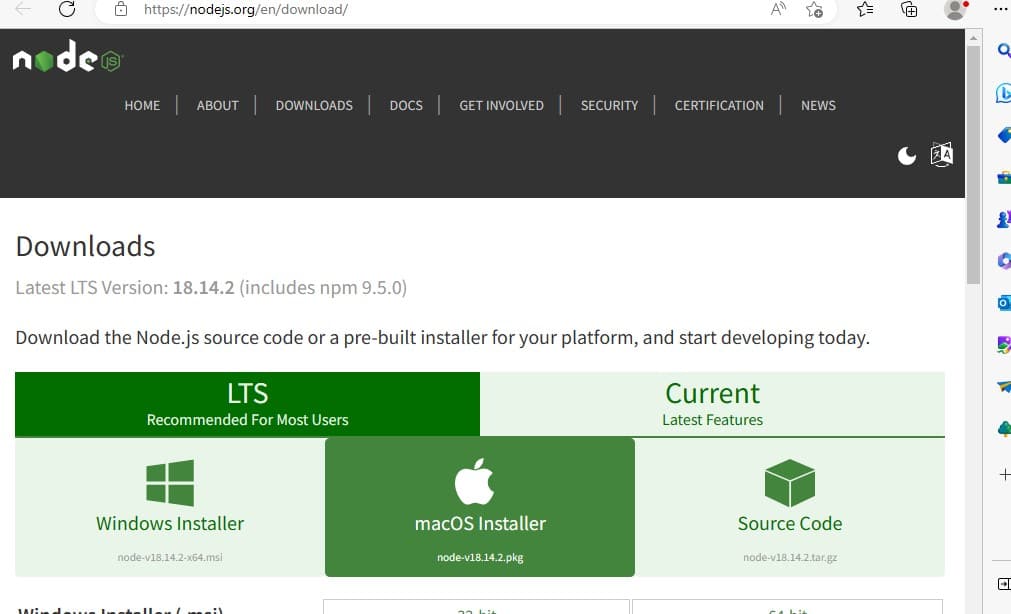This screenshot has height=614, width=1011.
Task: Click the Node.js logo
Action: (x=67, y=57)
